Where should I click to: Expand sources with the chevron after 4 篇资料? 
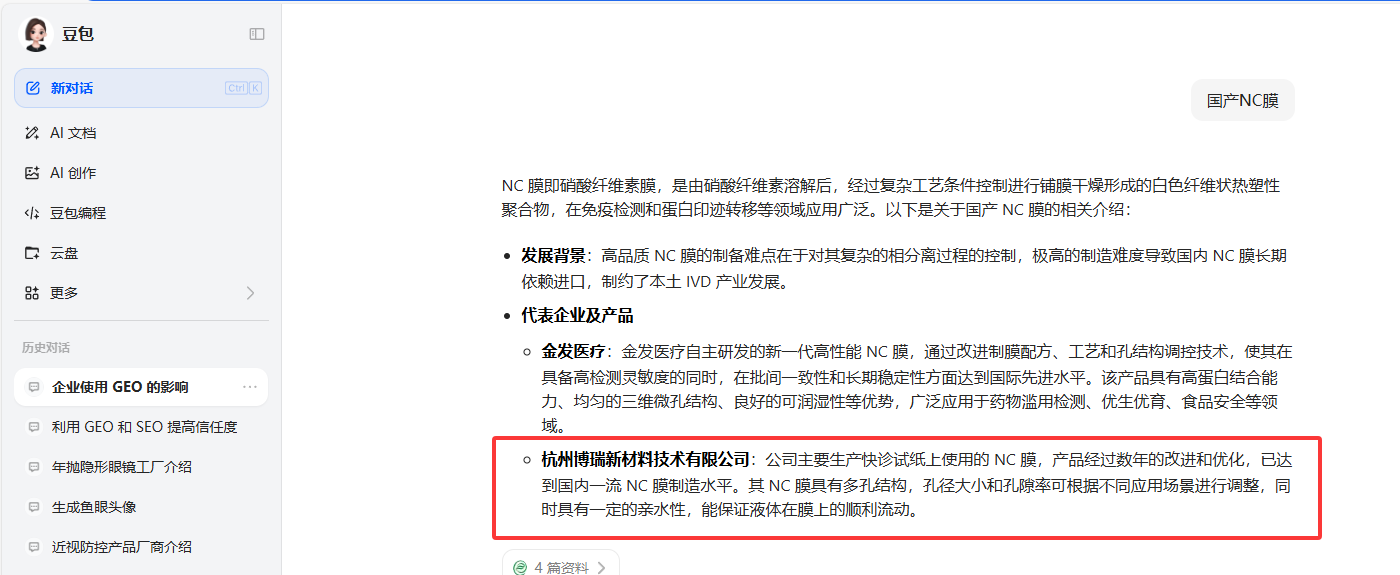click(x=601, y=567)
